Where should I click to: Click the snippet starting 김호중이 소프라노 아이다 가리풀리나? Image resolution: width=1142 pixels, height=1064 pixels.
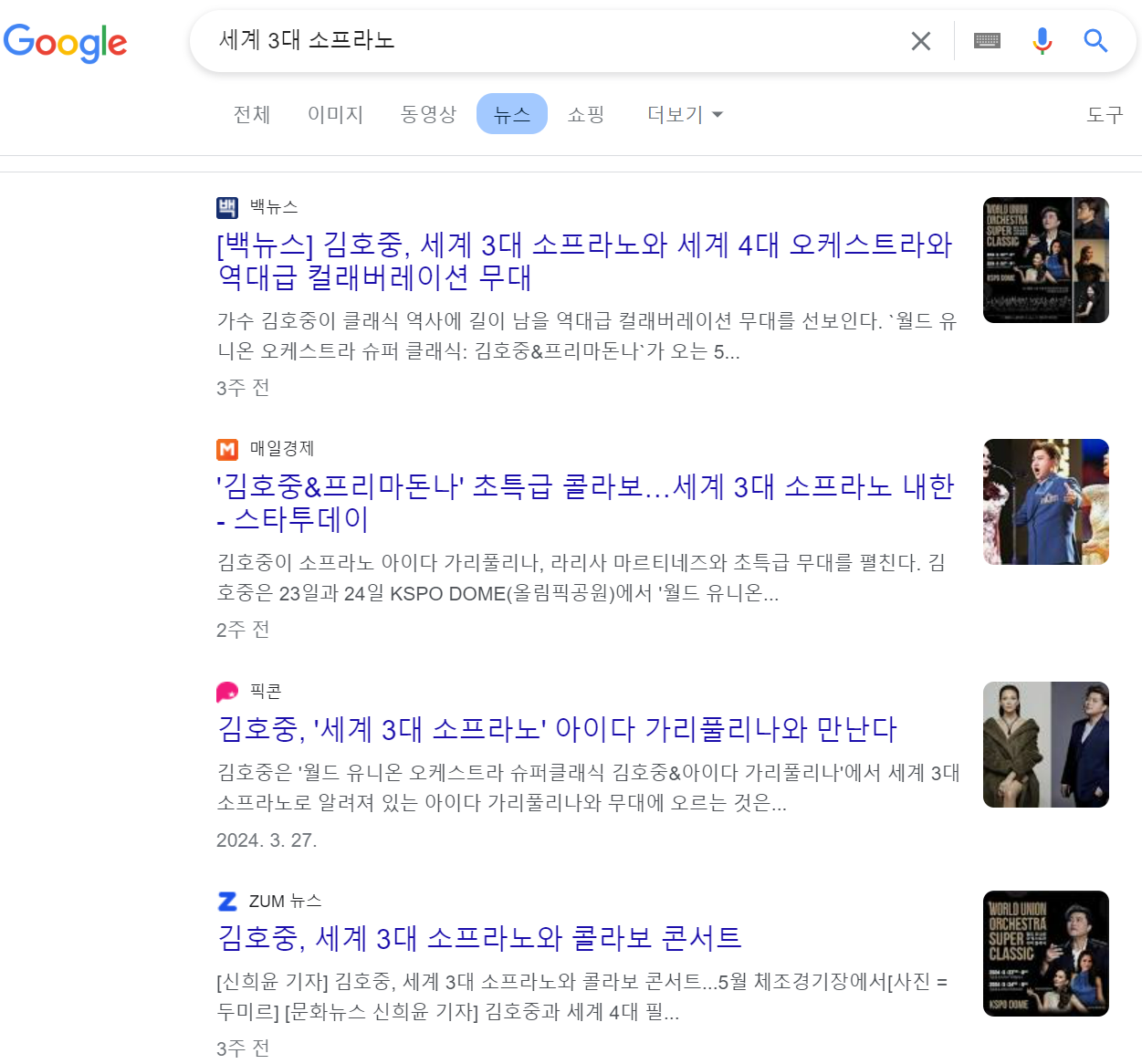[581, 578]
